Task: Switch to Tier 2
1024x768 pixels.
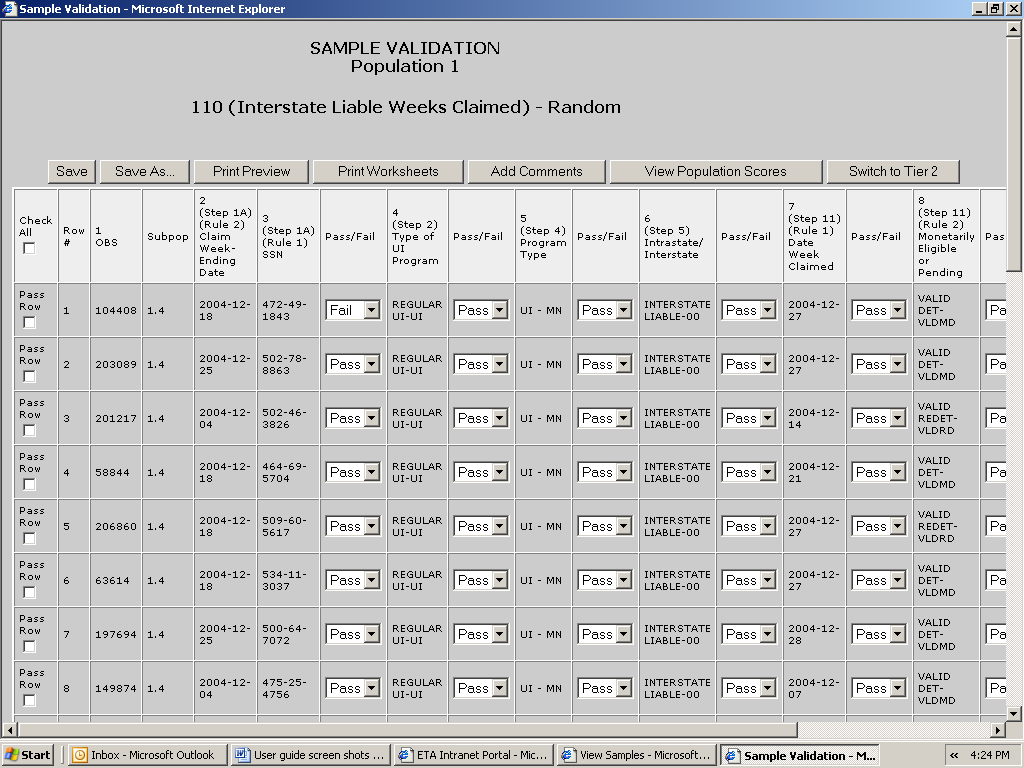Action: tap(892, 171)
